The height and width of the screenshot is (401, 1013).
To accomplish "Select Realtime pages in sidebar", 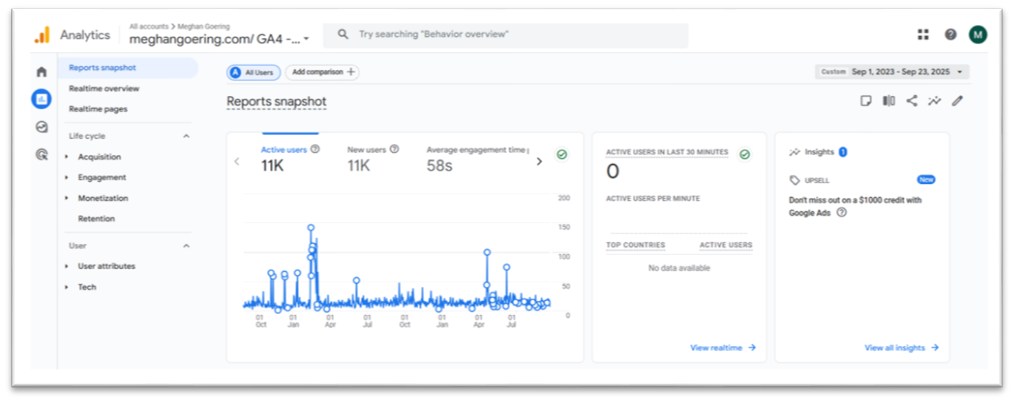I will click(98, 109).
